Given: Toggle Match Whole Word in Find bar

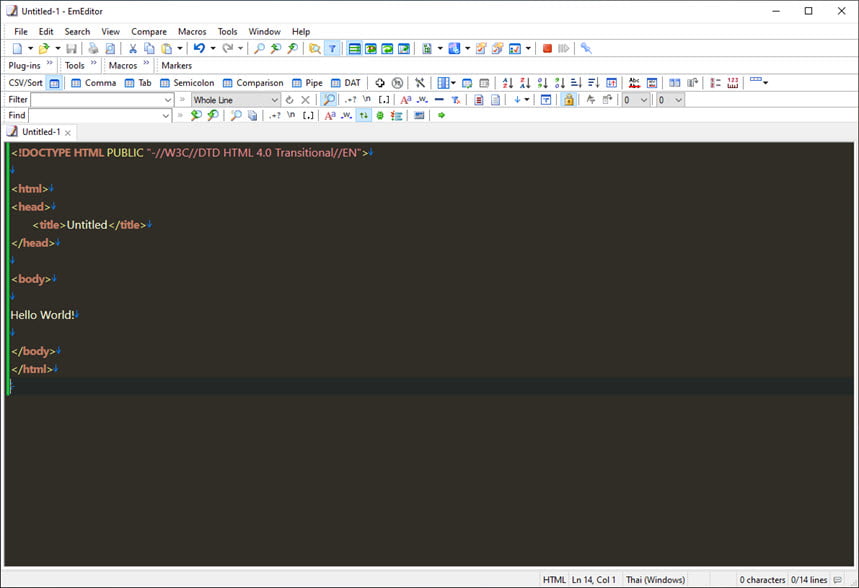Looking at the screenshot, I should [x=346, y=115].
